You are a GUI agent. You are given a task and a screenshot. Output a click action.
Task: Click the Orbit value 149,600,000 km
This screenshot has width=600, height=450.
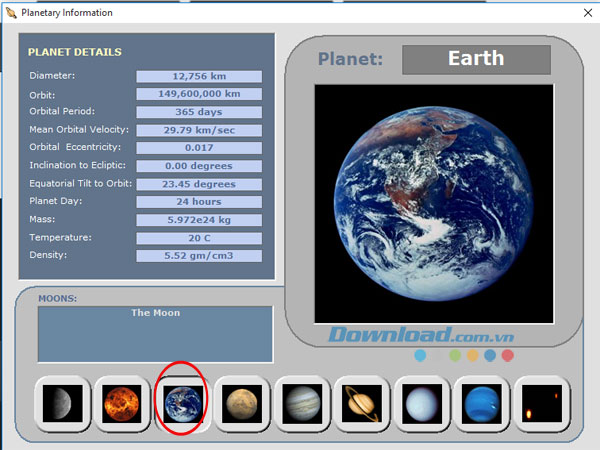tap(199, 94)
